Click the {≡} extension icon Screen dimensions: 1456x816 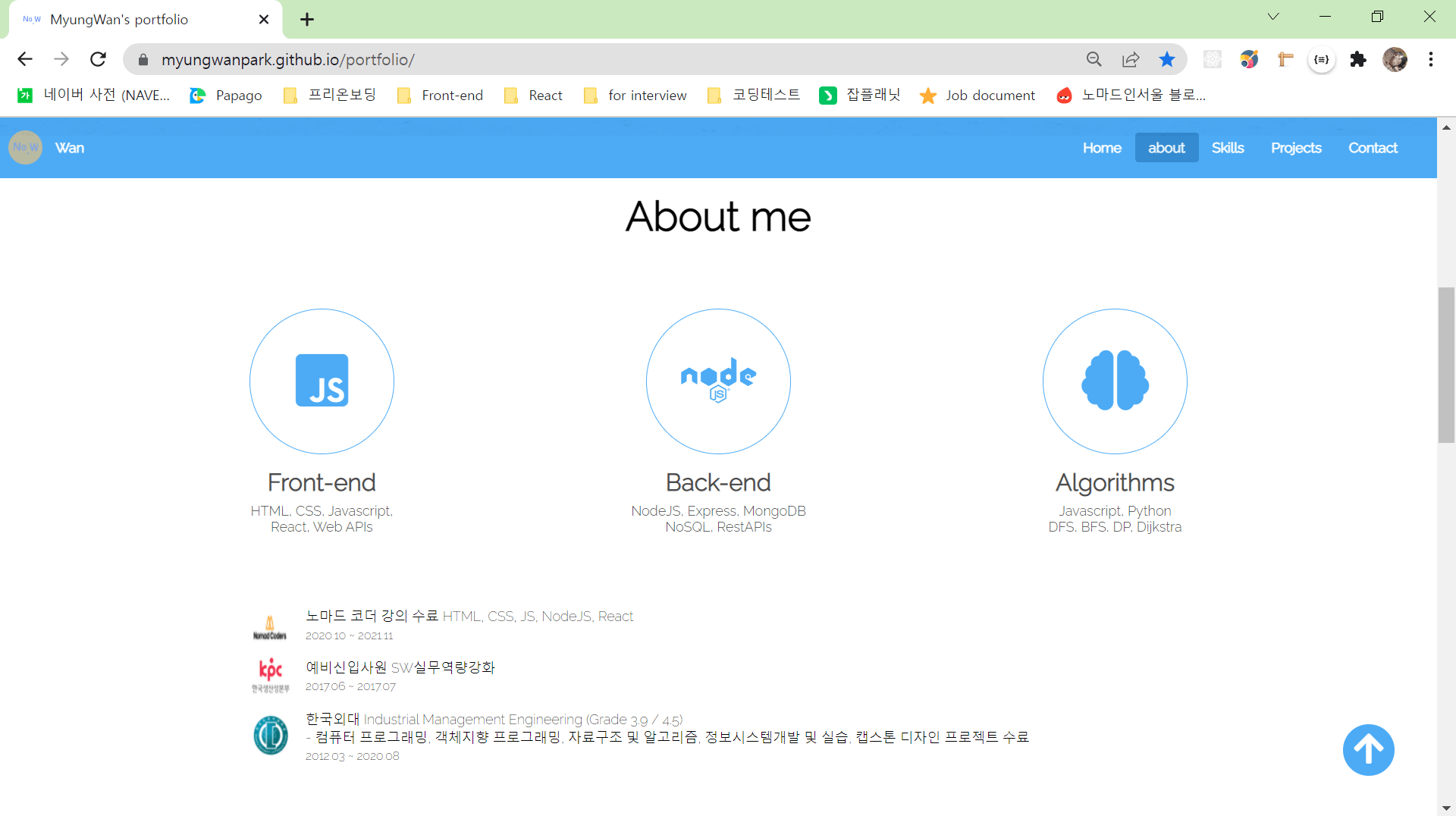1322,59
